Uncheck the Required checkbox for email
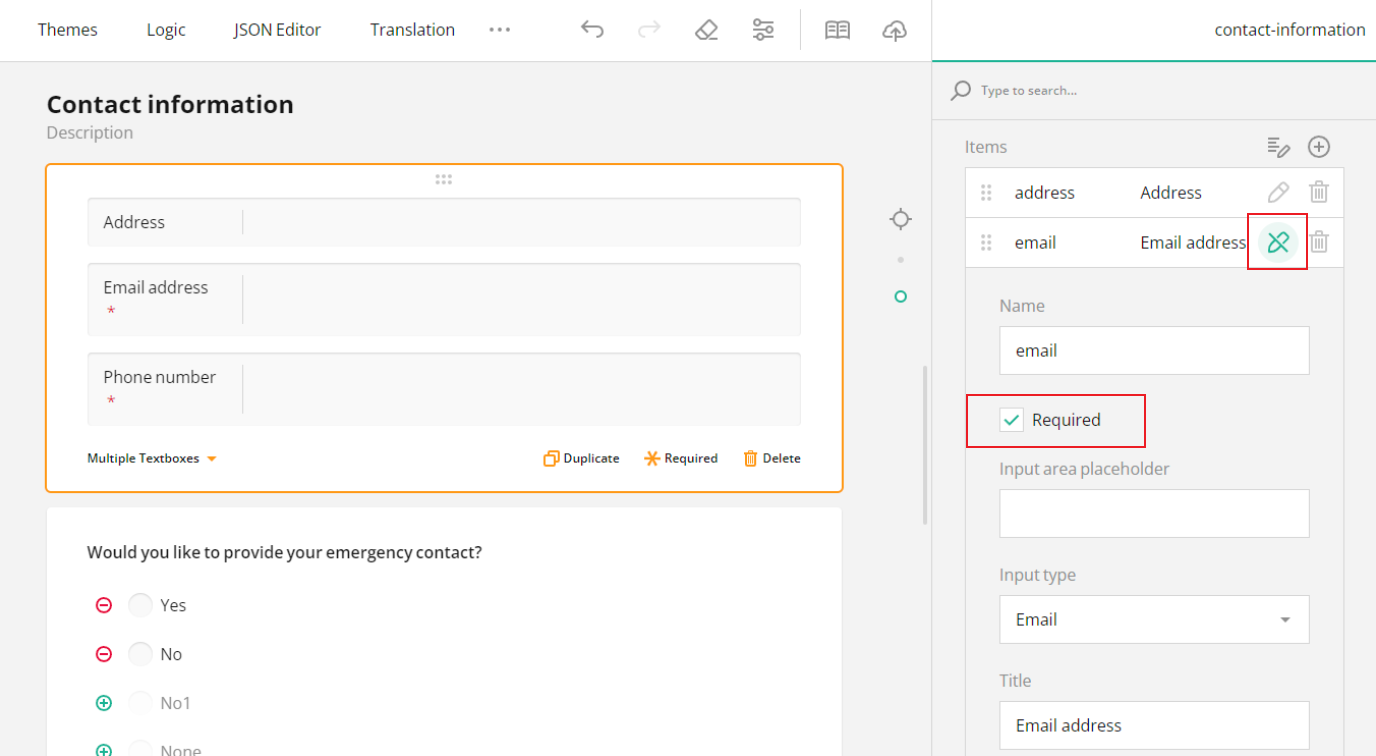 tap(1011, 420)
